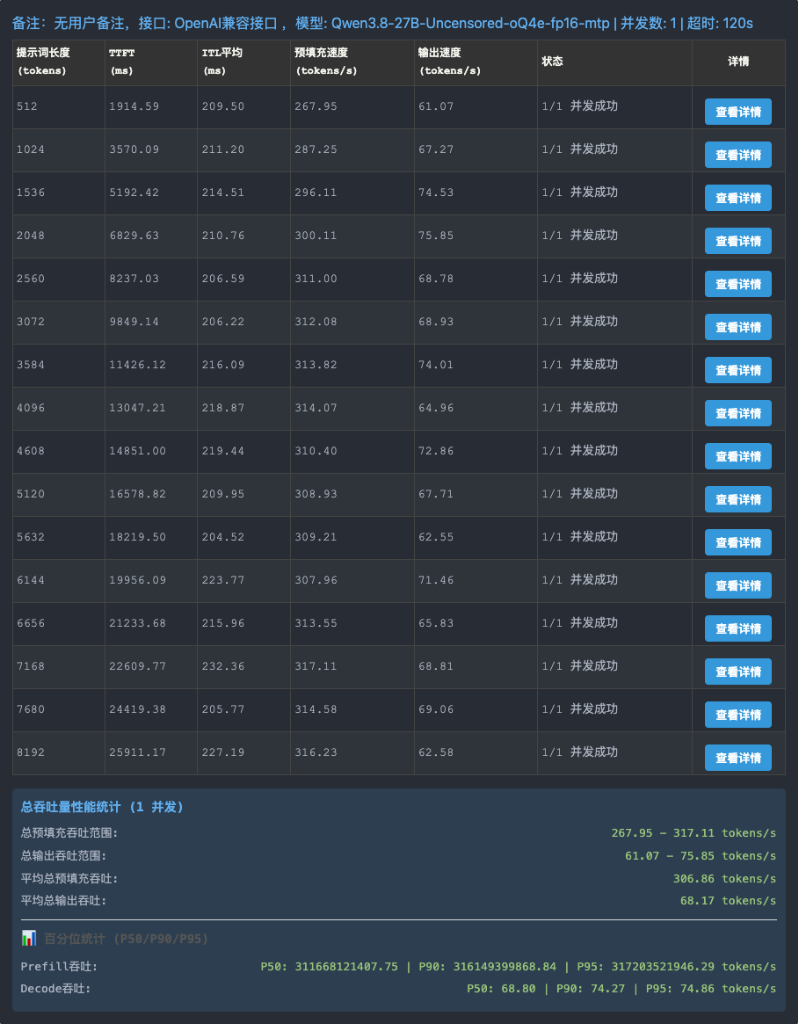Select the ITL value 232.36
This screenshot has height=1024, width=798.
(223, 667)
